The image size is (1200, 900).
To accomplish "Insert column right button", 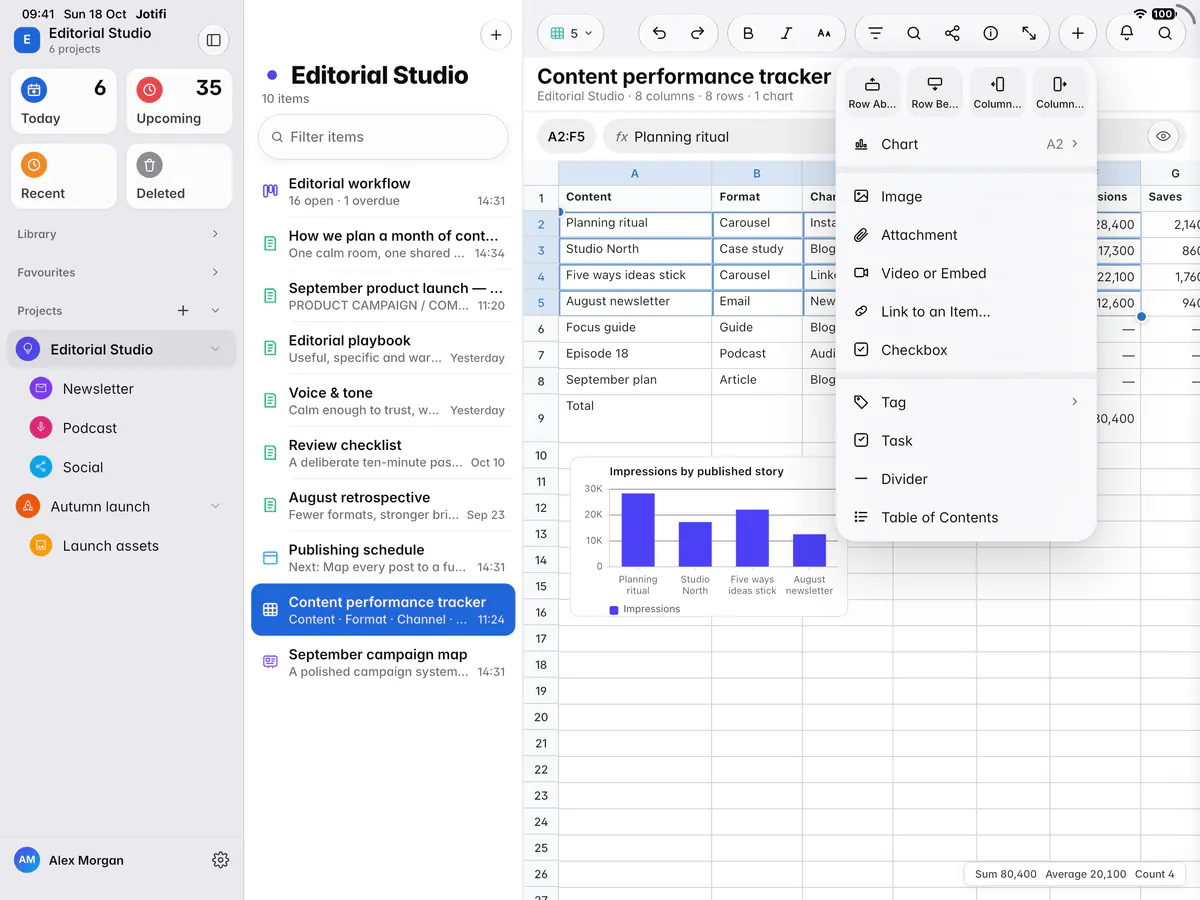I will [1060, 92].
